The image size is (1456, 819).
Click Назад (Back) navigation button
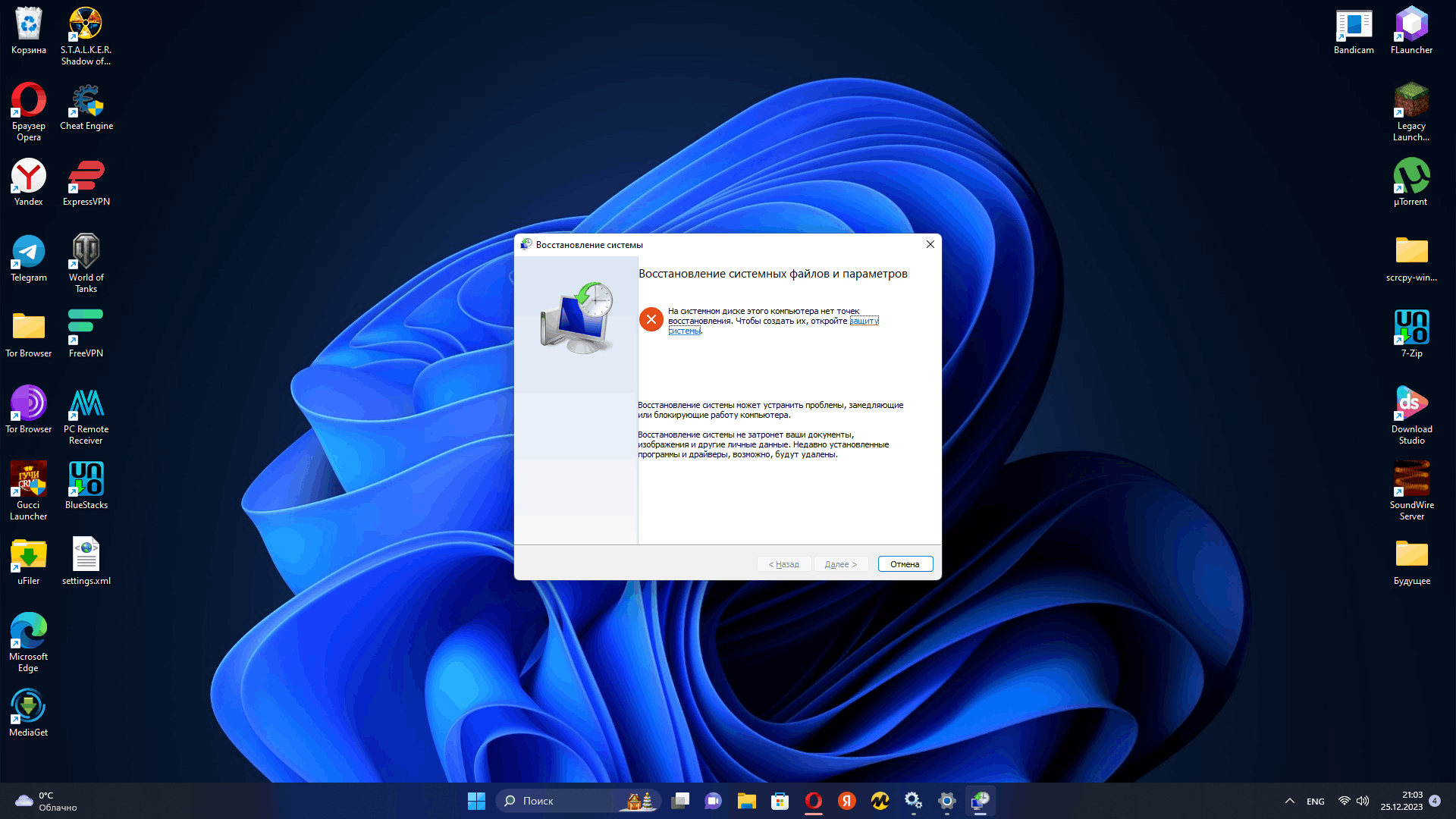[x=783, y=563]
